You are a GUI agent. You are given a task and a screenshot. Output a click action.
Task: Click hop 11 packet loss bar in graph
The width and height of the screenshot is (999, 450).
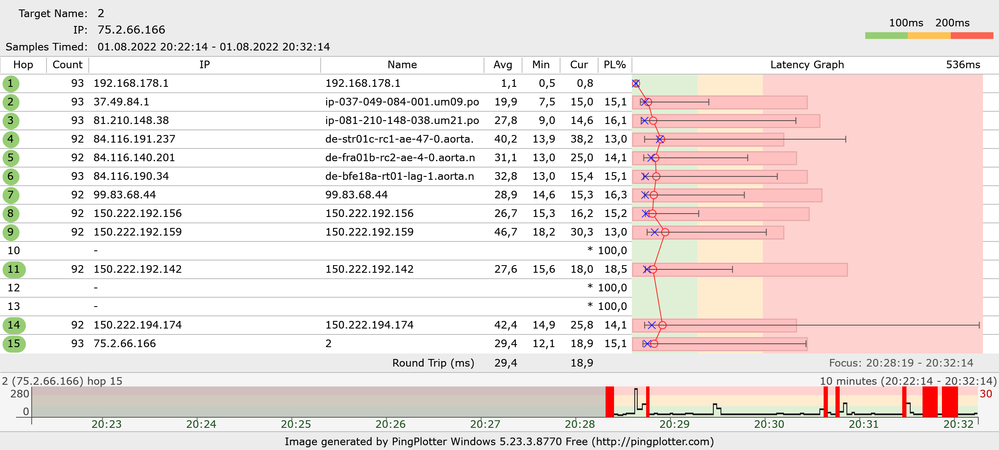(740, 270)
